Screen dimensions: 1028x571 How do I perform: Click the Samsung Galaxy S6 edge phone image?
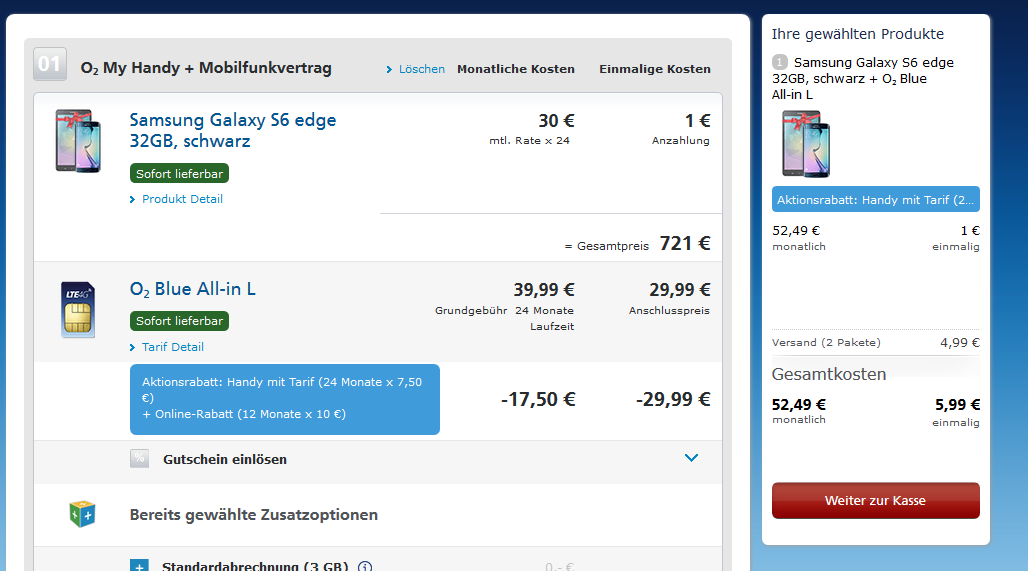coord(78,141)
